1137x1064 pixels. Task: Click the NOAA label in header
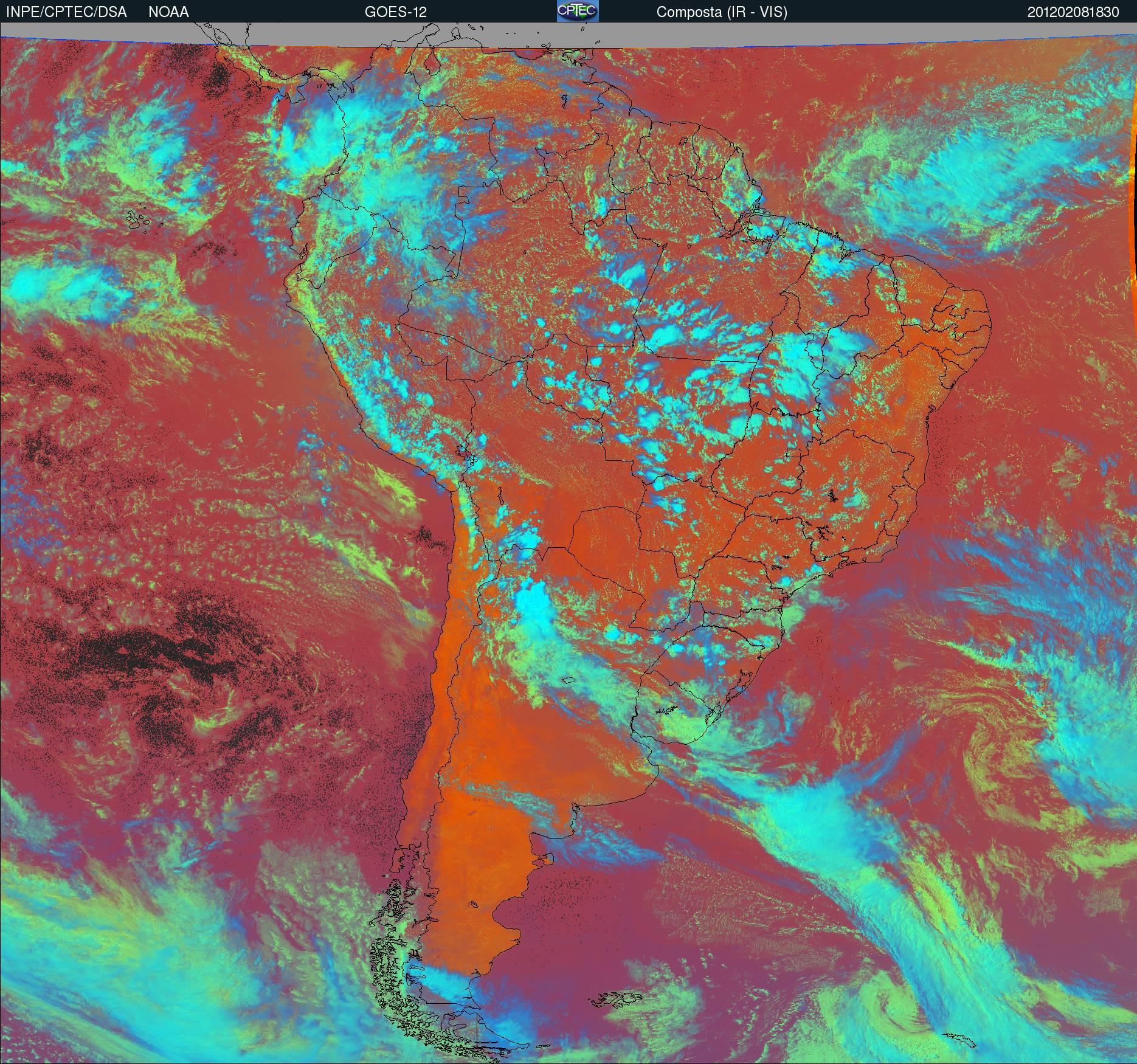(168, 12)
